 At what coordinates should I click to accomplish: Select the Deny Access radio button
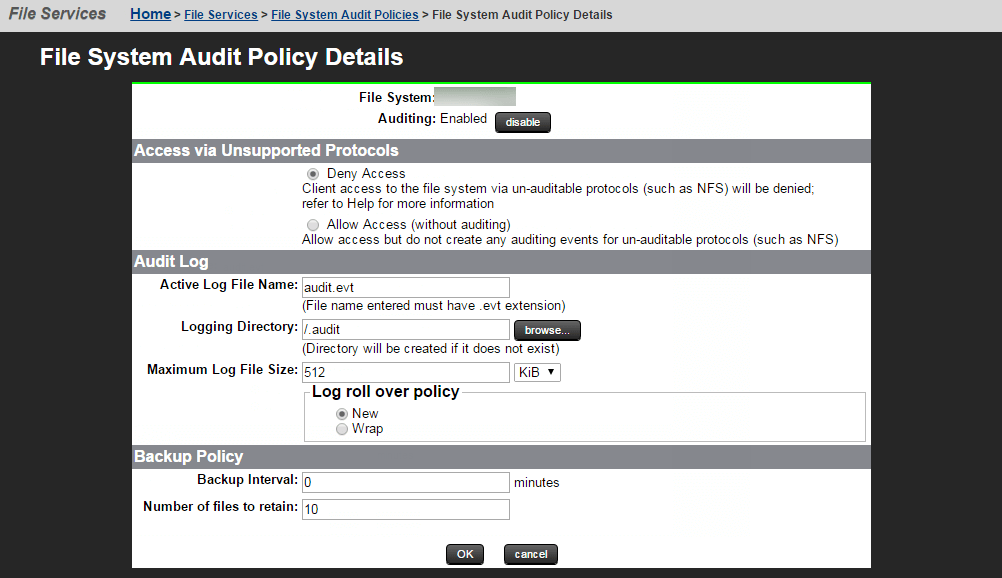click(x=314, y=174)
